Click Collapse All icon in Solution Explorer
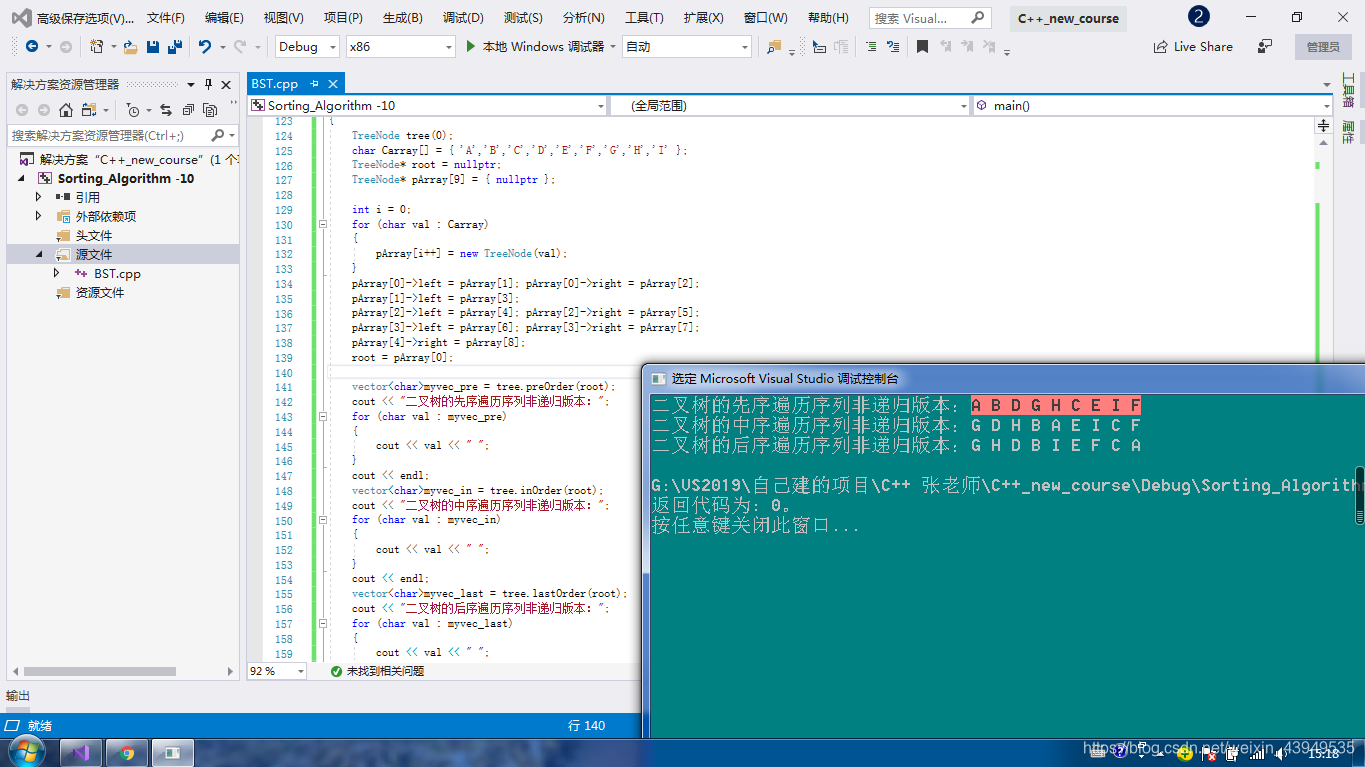Viewport: 1365px width, 767px height. (x=187, y=110)
